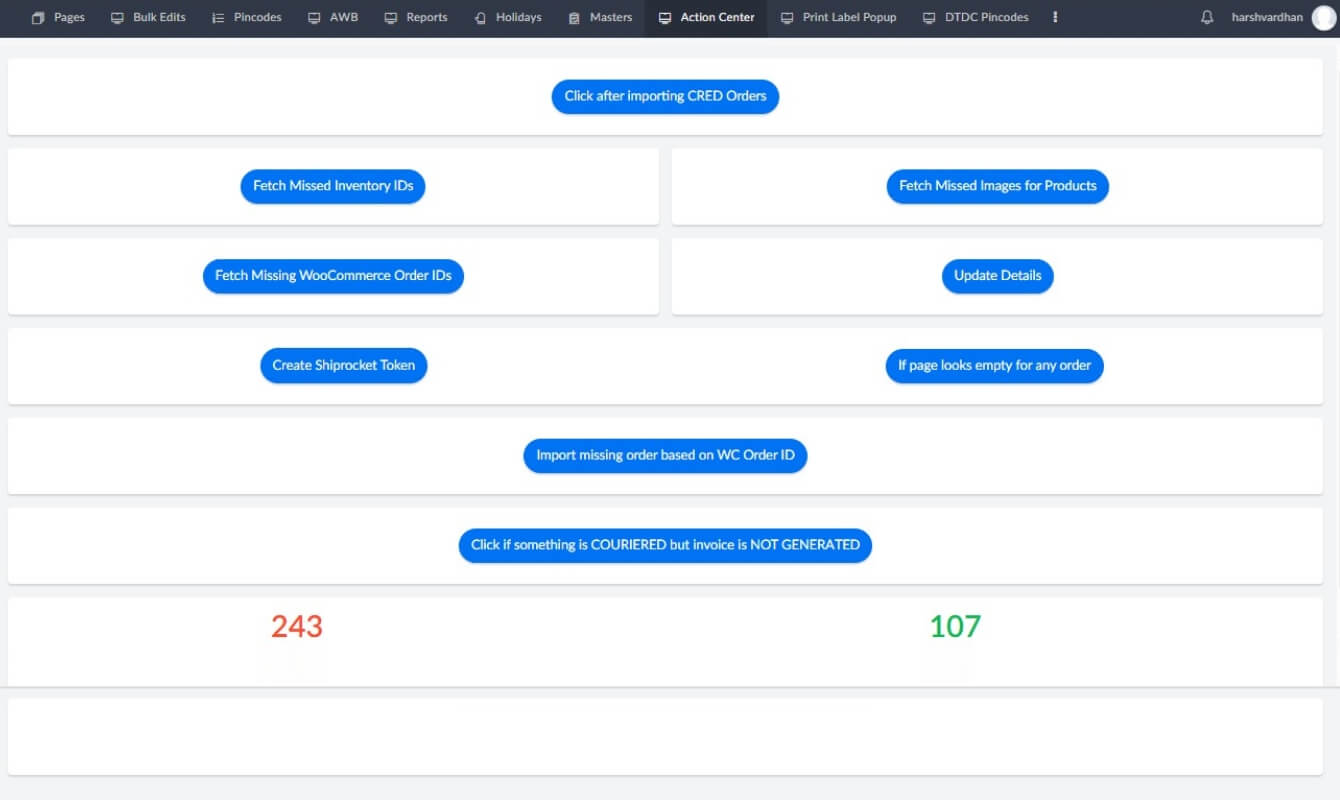Screen dimensions: 1340x800
Task: Click the three-dot more options icon
Action: (1055, 18)
